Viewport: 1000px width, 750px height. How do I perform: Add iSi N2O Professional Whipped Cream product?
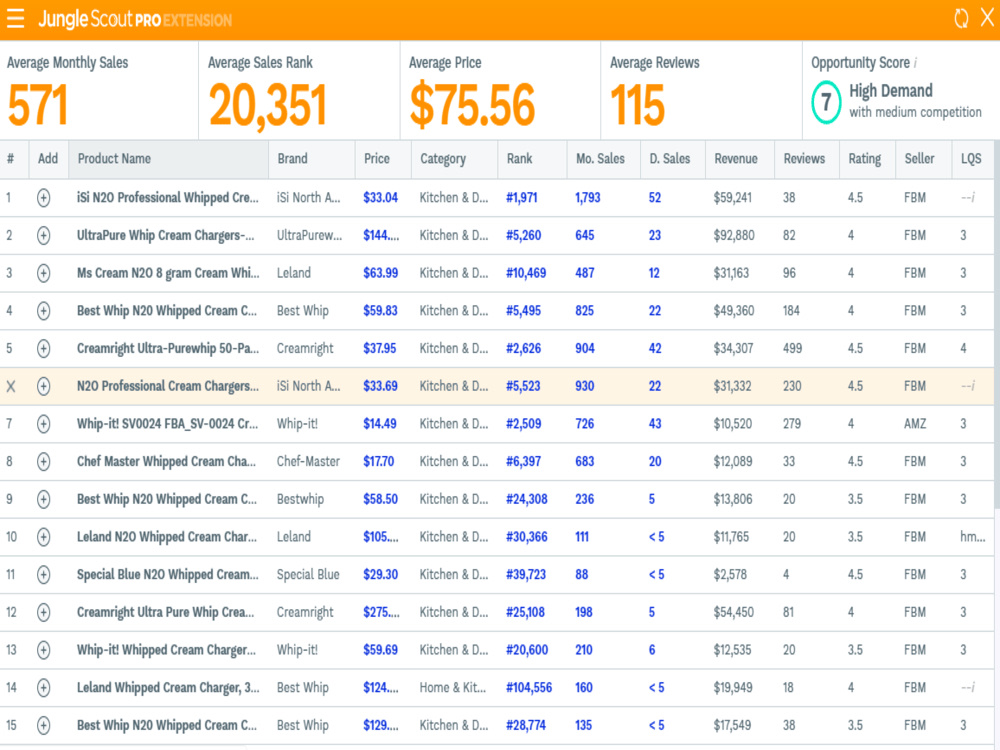[43, 198]
